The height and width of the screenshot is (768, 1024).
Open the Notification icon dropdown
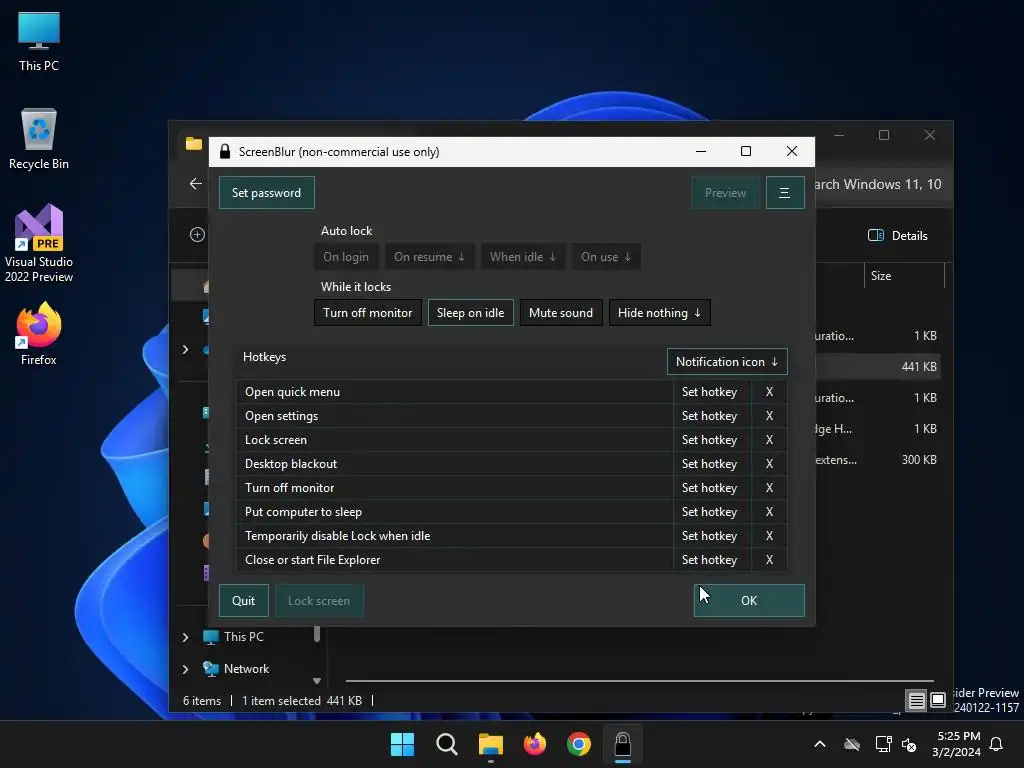[727, 362]
